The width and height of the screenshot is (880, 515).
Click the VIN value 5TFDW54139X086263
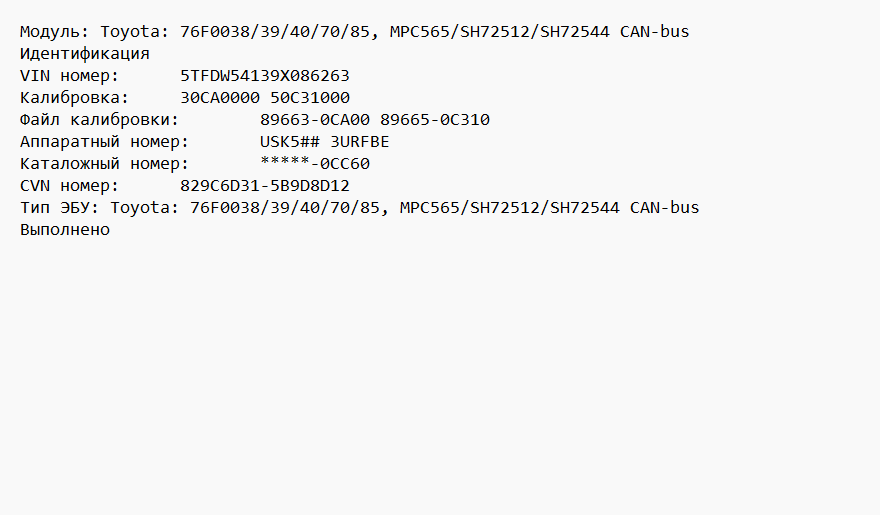click(265, 76)
